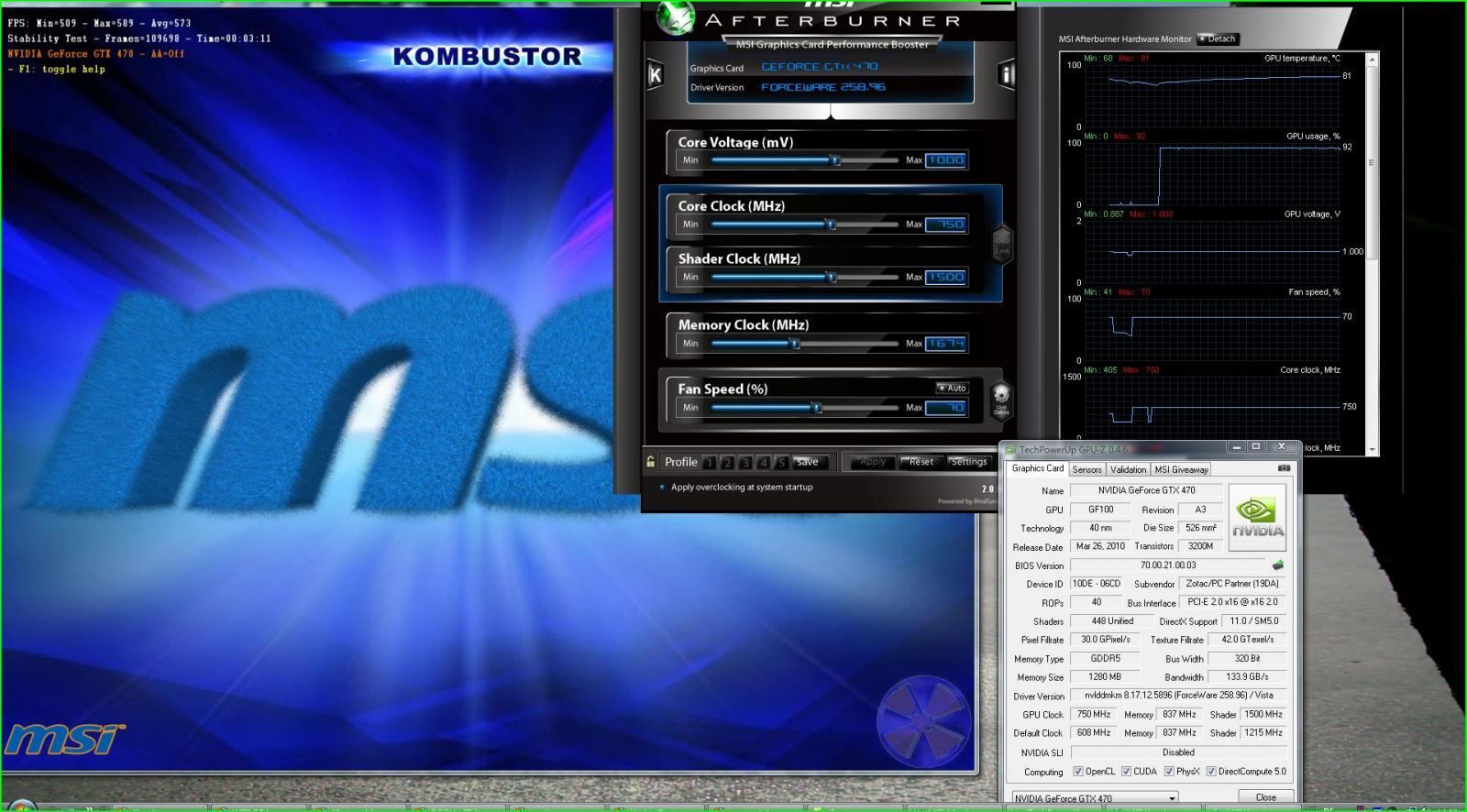Click the Driver Version value in GPU-Z
This screenshot has height=812, width=1467.
point(1178,696)
